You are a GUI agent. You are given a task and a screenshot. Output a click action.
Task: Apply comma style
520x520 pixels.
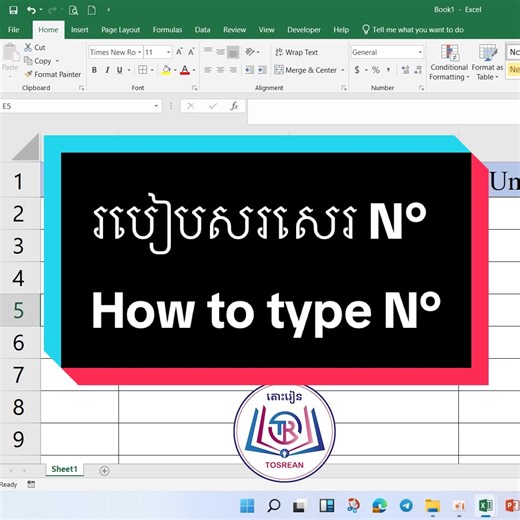388,70
